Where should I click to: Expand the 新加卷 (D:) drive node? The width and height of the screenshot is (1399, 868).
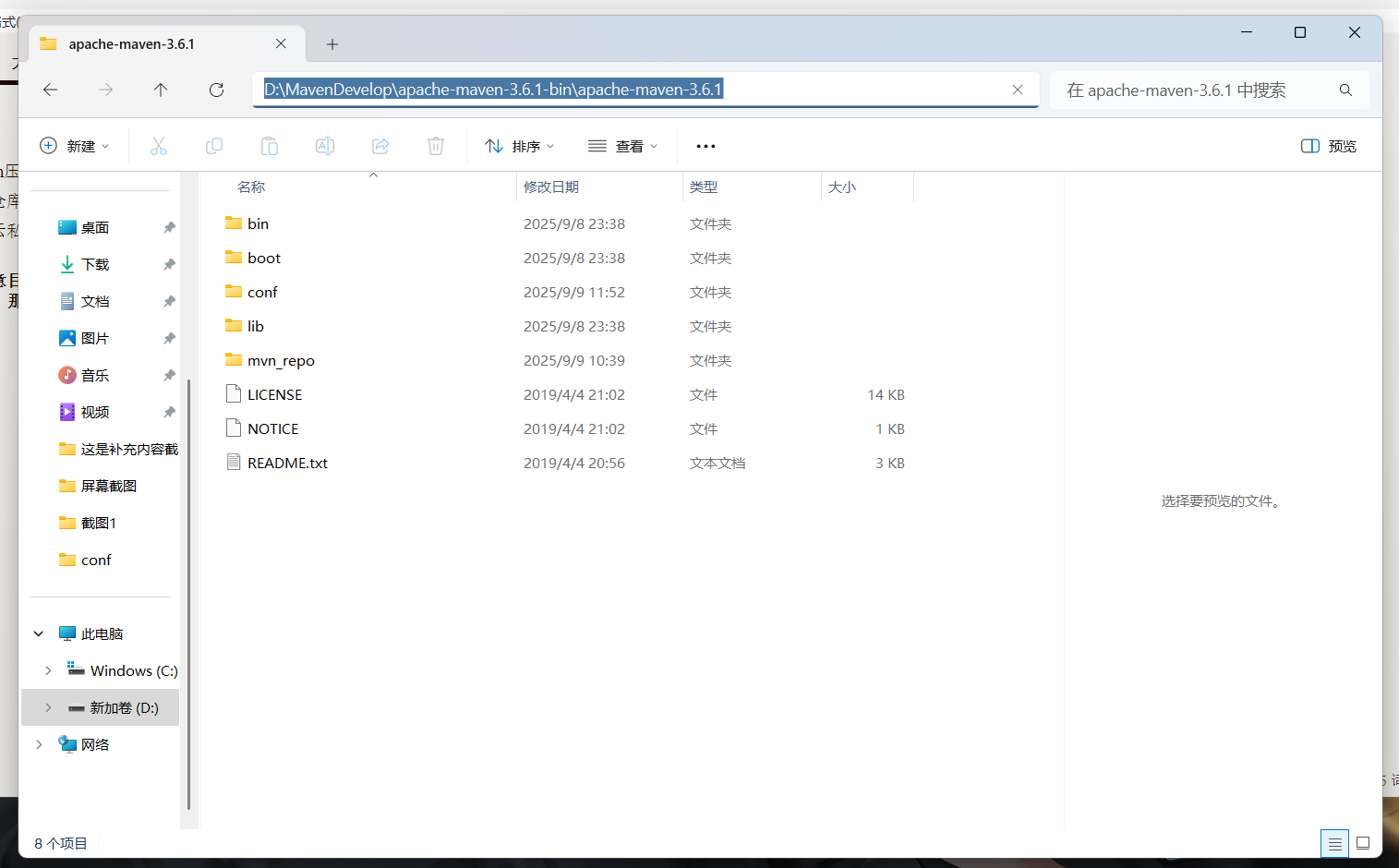pyautogui.click(x=48, y=707)
